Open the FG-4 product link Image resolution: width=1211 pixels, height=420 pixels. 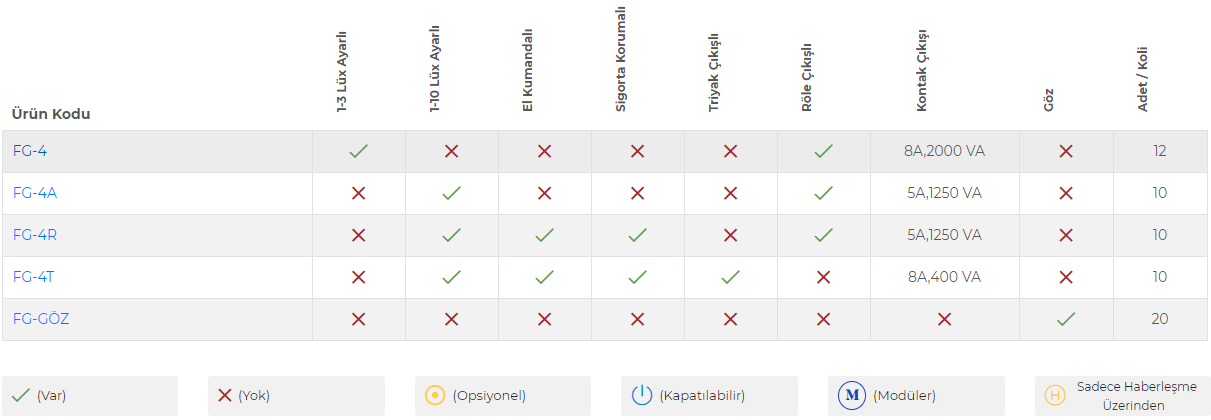click(x=29, y=151)
